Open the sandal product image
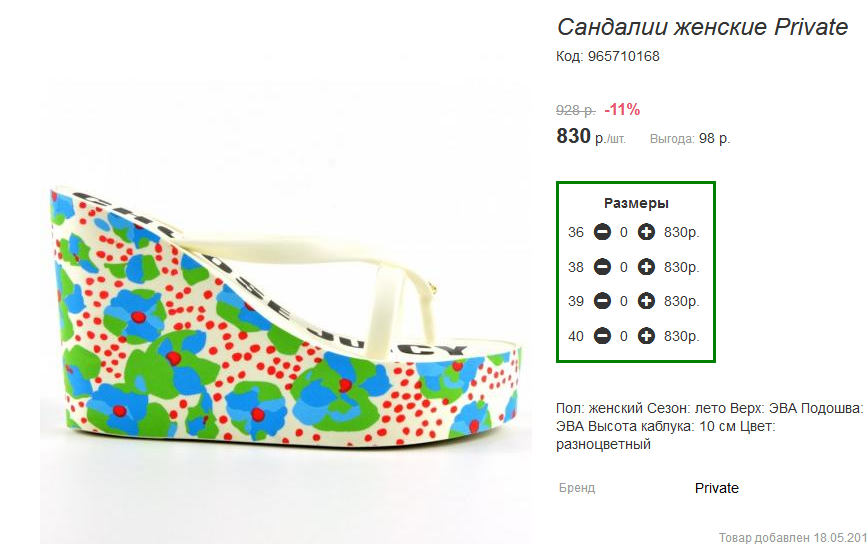 pos(285,313)
